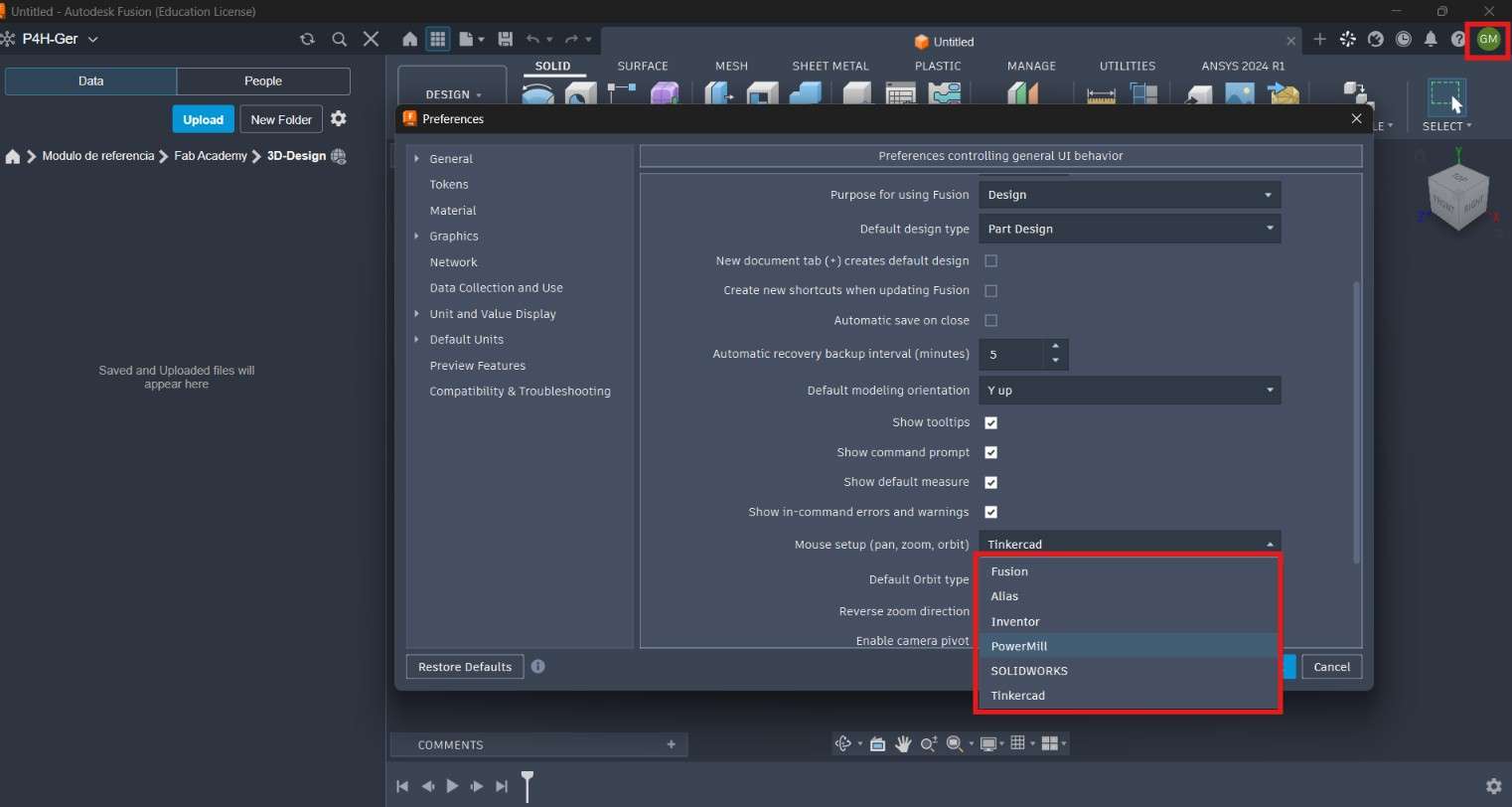The height and width of the screenshot is (807, 1512).
Task: Click the Orbit tool in navigation bar
Action: (843, 743)
